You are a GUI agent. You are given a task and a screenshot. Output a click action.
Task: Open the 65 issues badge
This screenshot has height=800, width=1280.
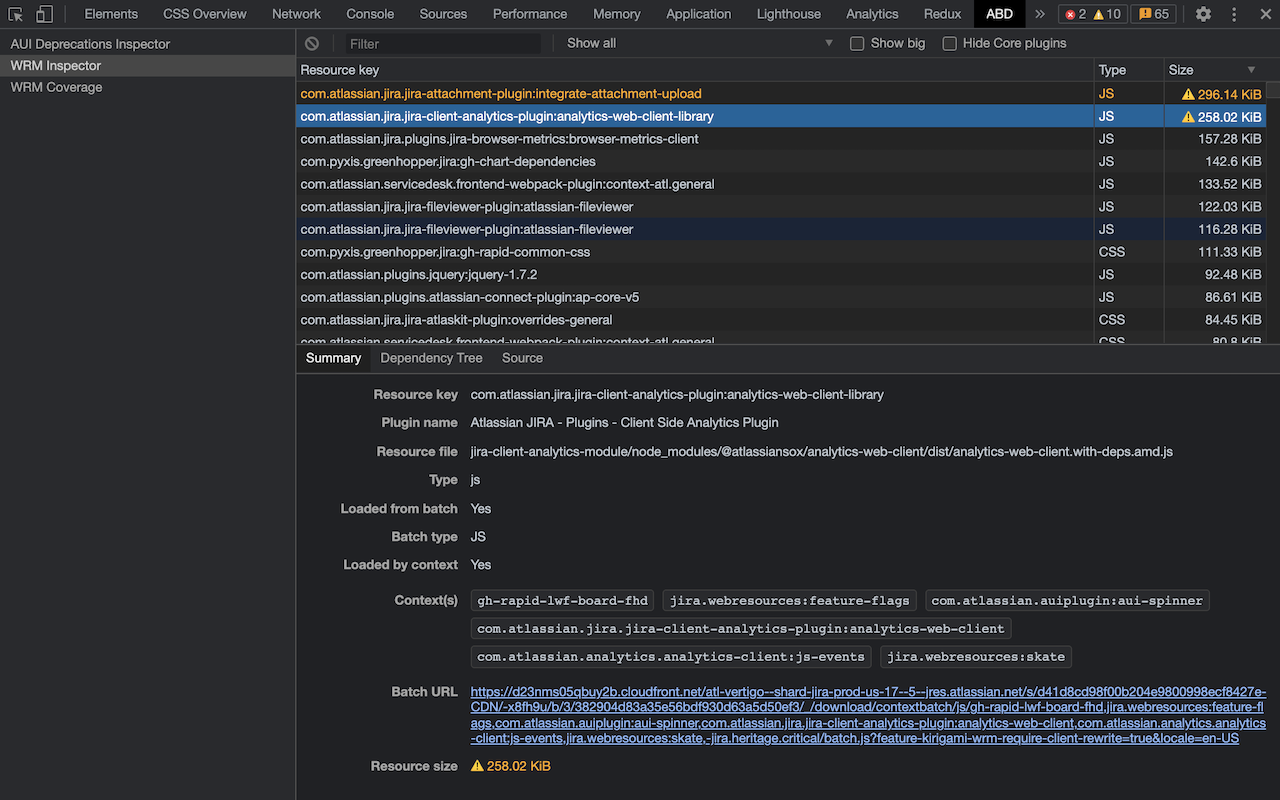(x=1153, y=14)
